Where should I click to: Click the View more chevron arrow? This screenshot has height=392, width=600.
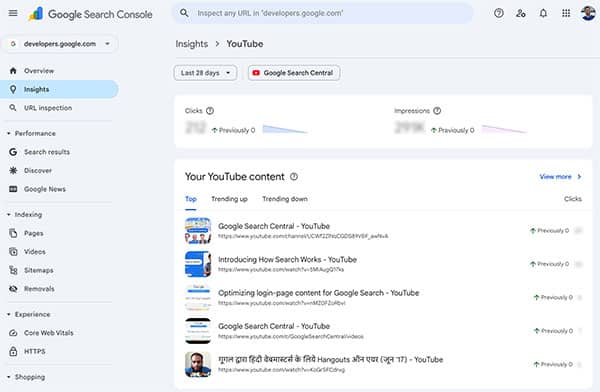(579, 176)
